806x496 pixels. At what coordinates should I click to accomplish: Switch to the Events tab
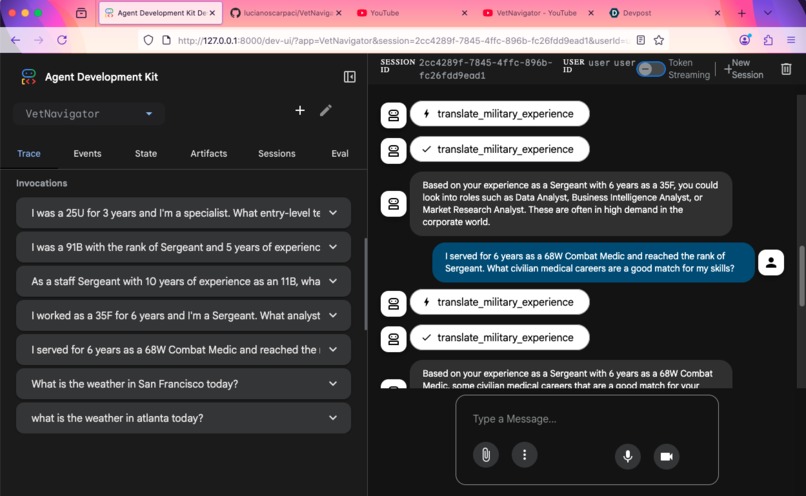click(87, 154)
